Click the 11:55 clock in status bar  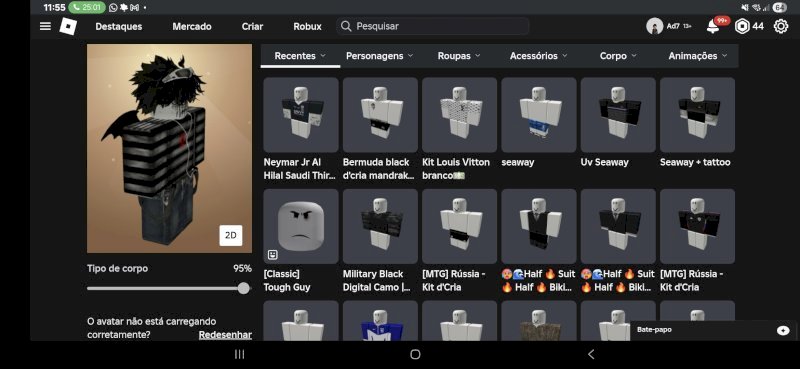[x=54, y=8]
